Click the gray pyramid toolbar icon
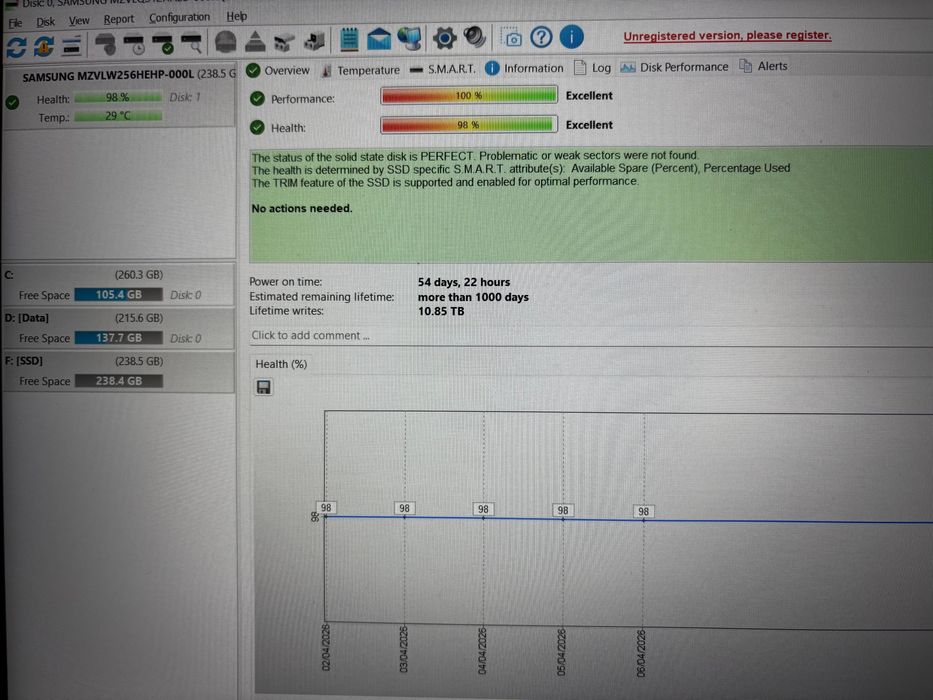 (x=255, y=41)
